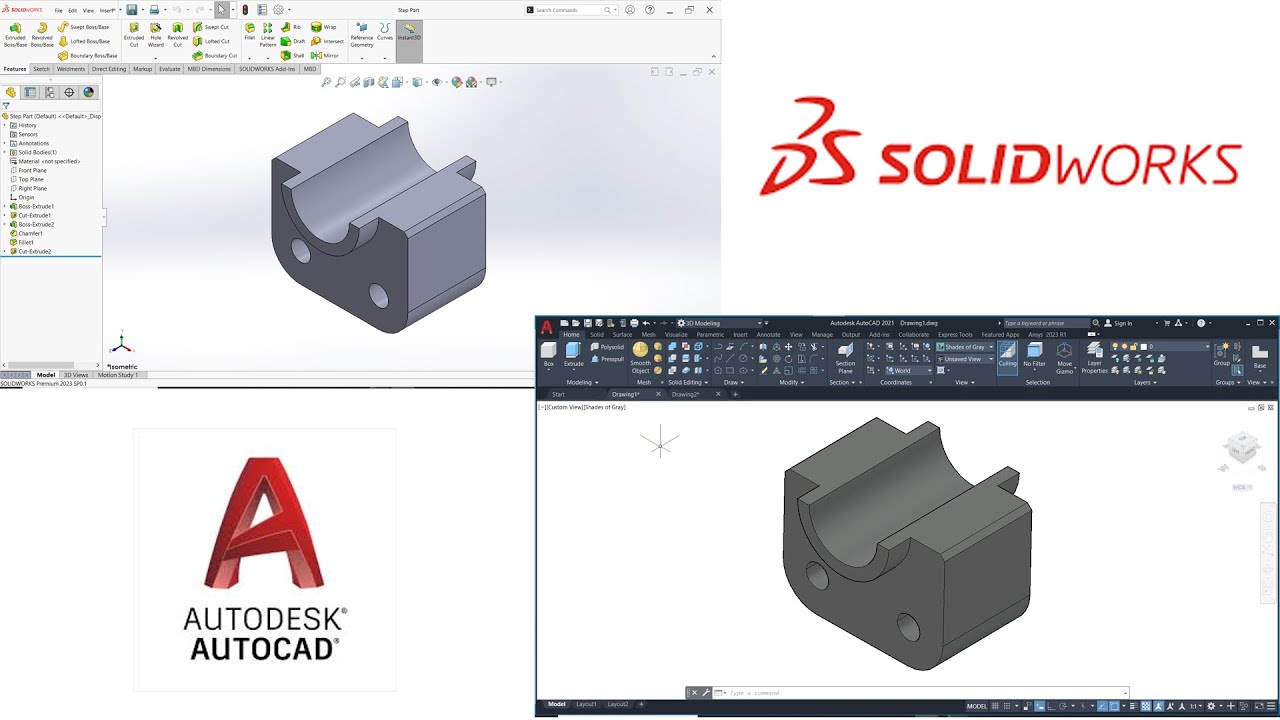
Task: Open AutoCAD Layer Properties
Action: (1095, 358)
